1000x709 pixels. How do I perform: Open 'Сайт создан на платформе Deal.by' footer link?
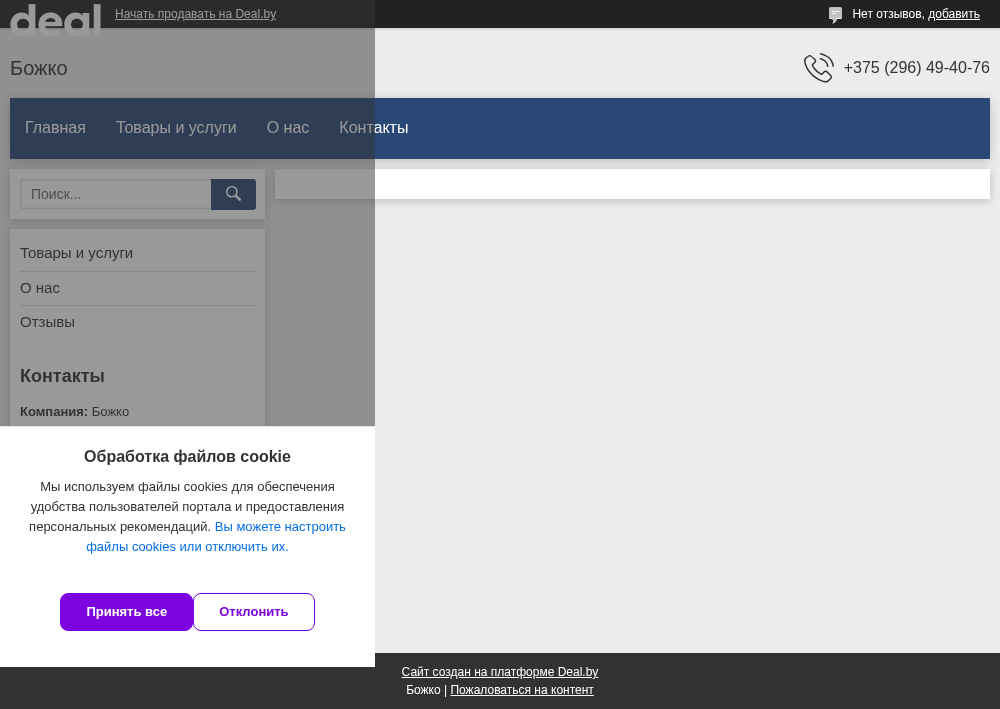tap(500, 671)
